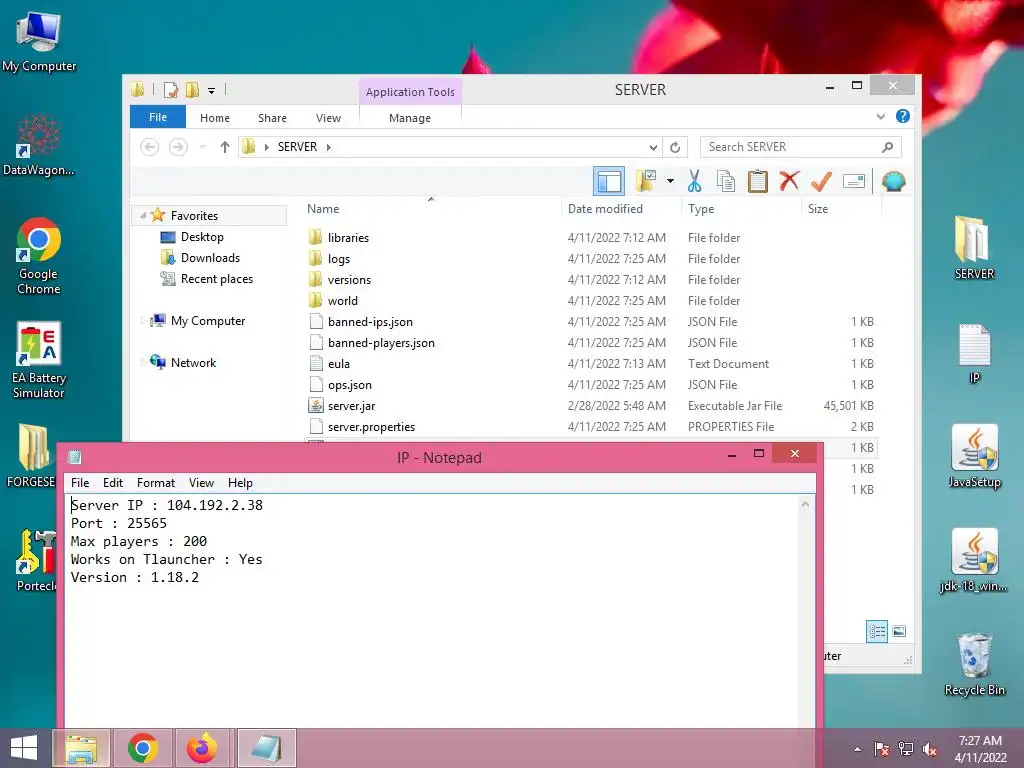1024x768 pixels.
Task: Go up one folder level with Up arrow
Action: (x=225, y=147)
